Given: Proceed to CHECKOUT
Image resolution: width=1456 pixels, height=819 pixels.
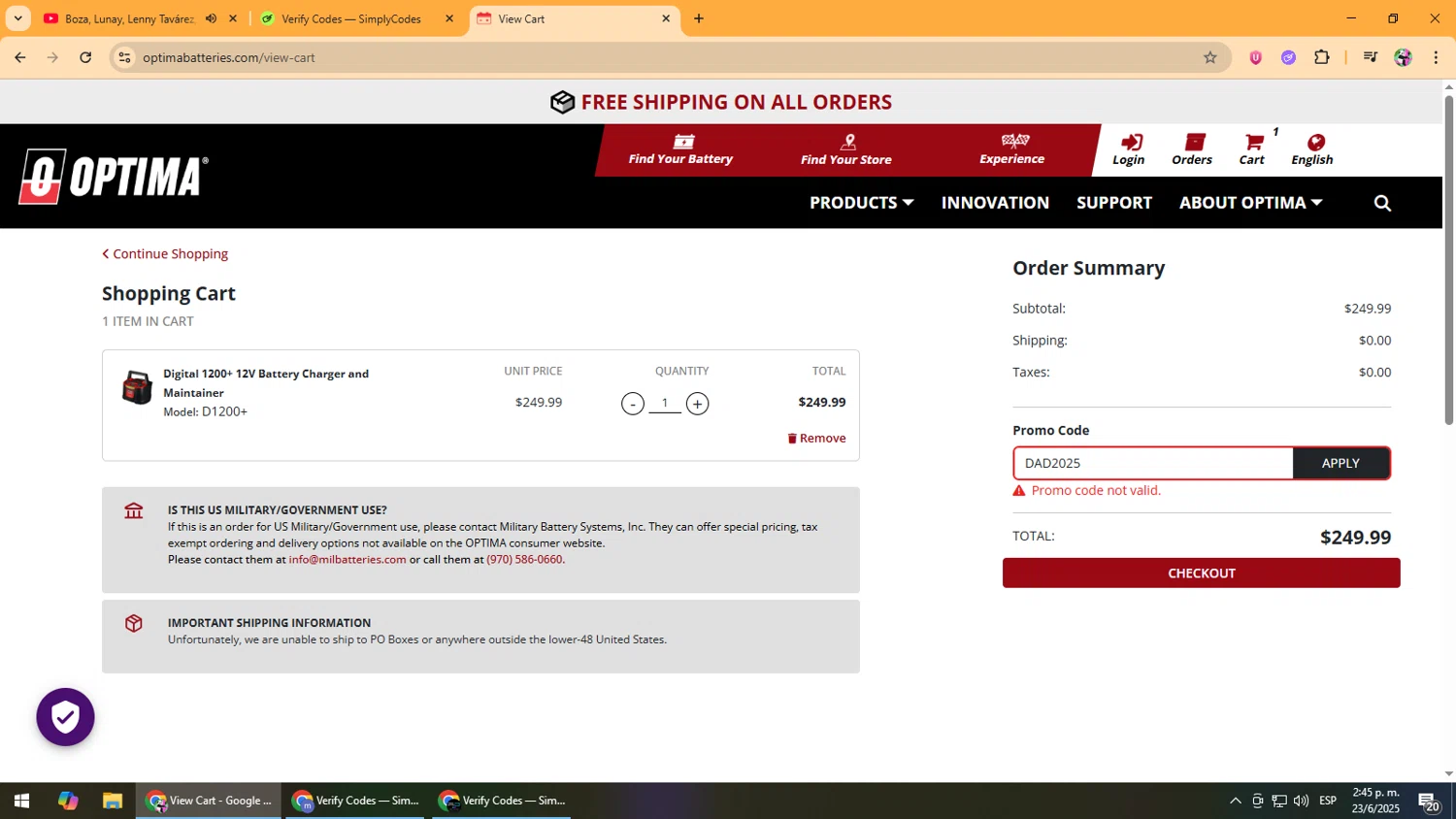Looking at the screenshot, I should point(1201,573).
